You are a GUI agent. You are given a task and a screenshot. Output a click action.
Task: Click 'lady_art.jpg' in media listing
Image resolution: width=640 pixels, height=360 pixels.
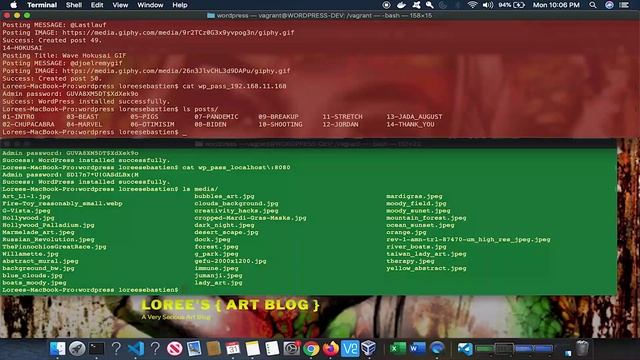218,283
